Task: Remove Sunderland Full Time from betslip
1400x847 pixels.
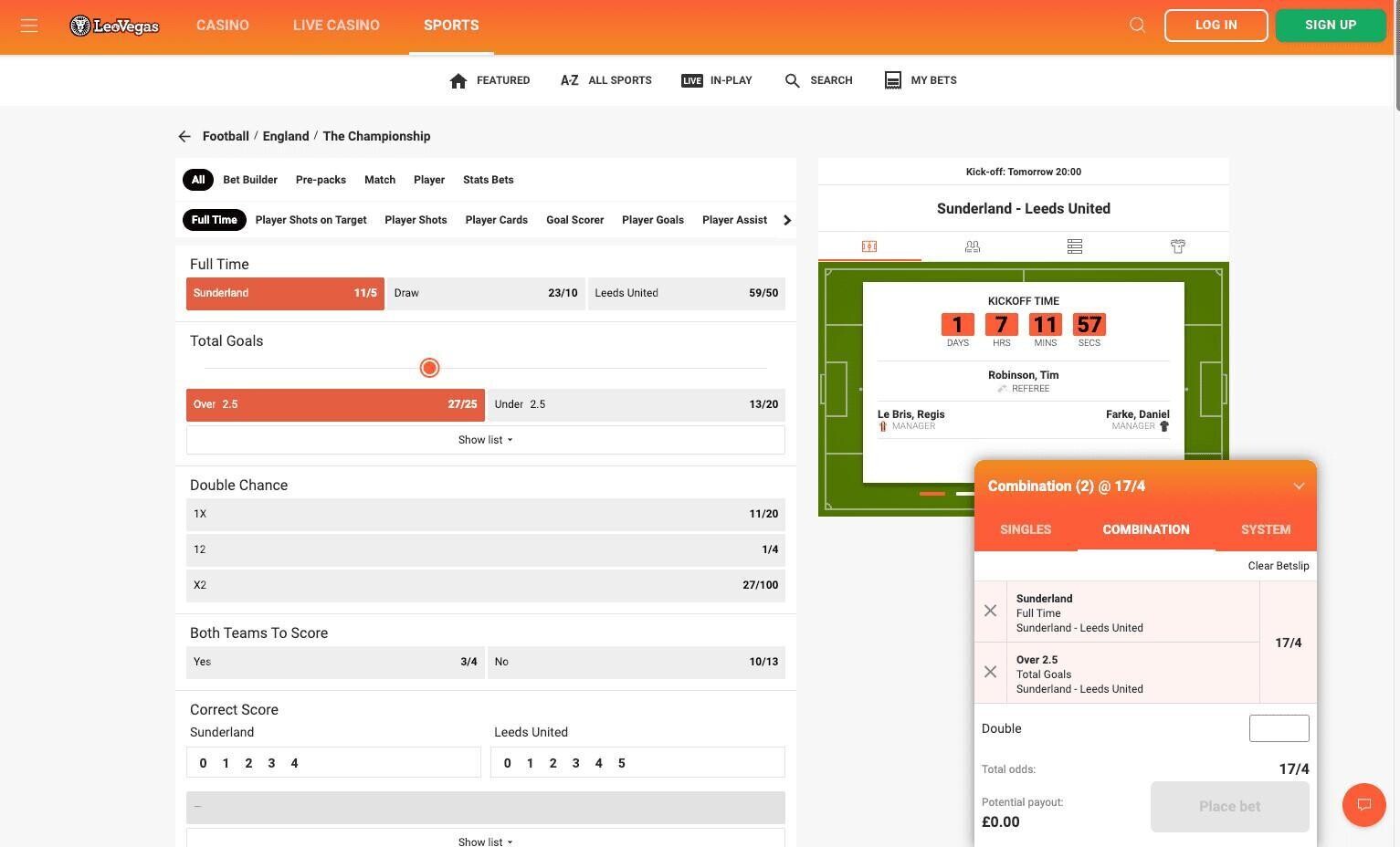Action: [990, 611]
